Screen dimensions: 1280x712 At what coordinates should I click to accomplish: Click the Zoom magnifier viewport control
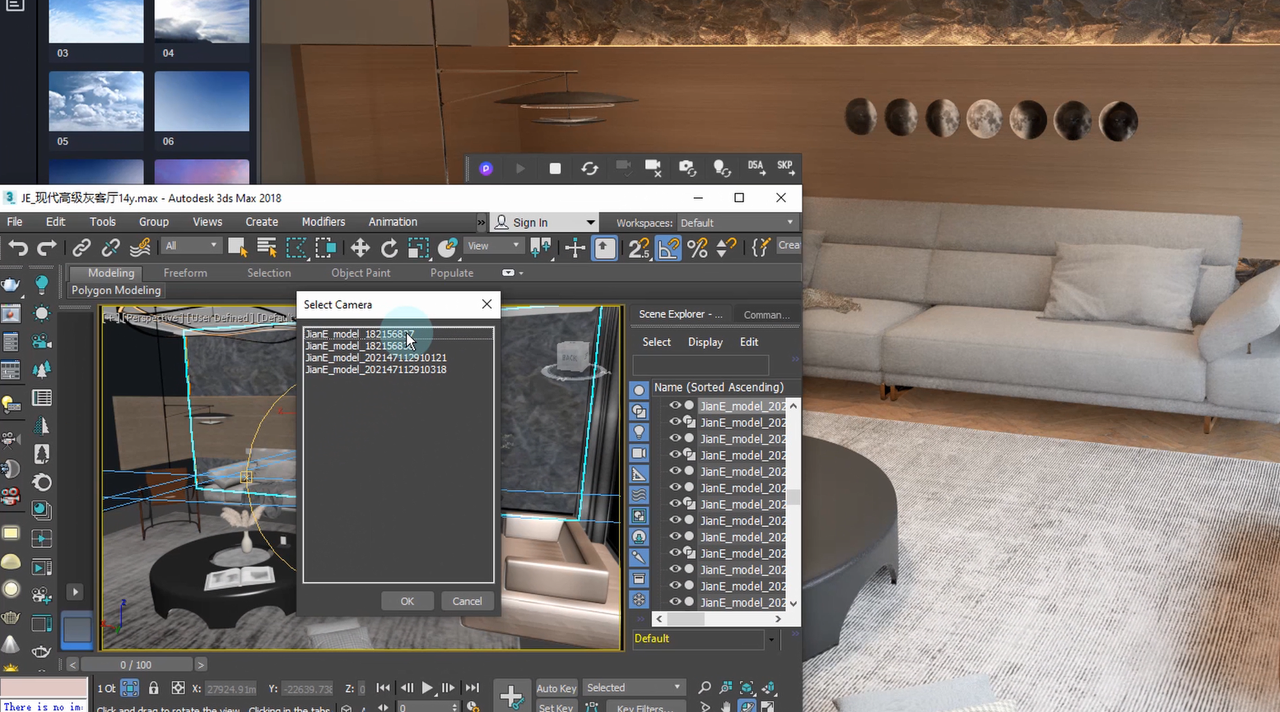tap(705, 688)
